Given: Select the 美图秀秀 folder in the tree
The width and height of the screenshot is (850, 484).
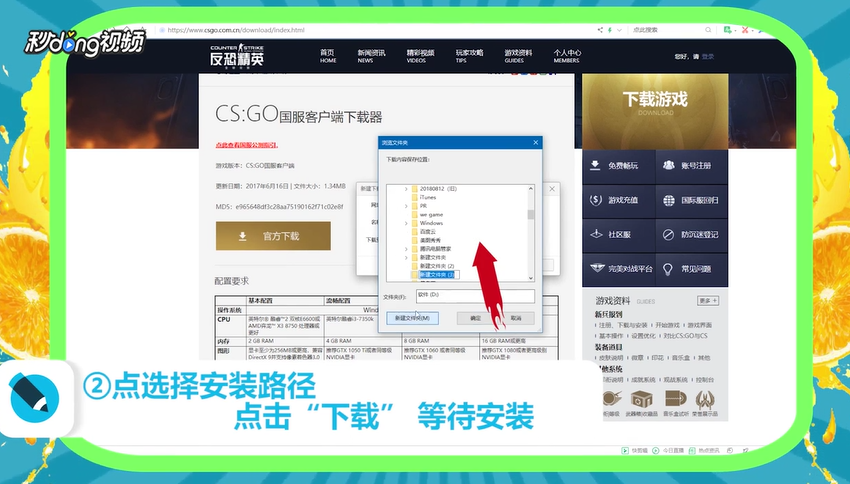Looking at the screenshot, I should coord(430,240).
